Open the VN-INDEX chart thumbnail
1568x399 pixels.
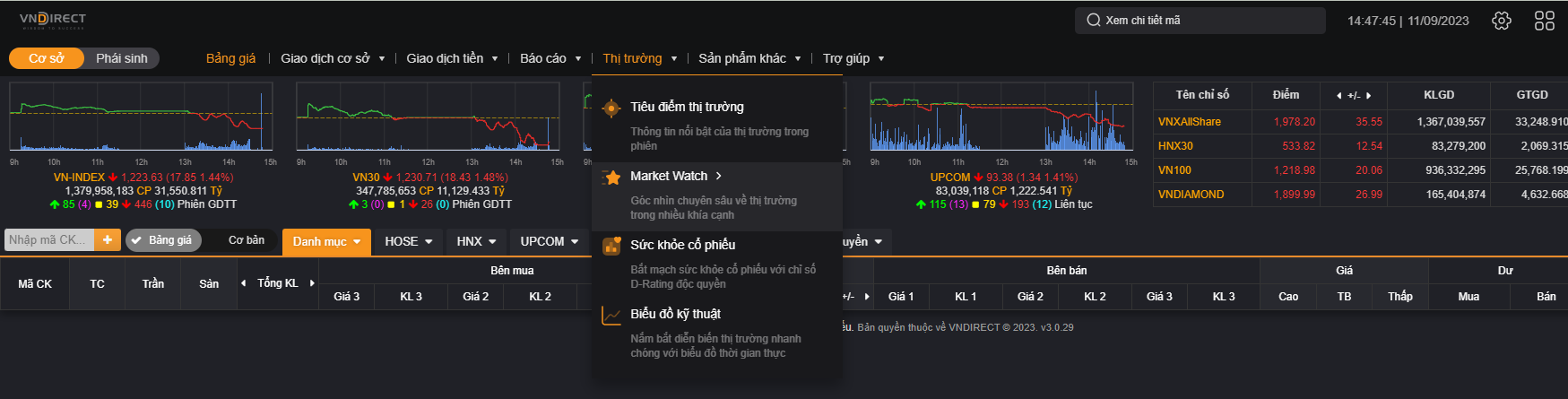pyautogui.click(x=141, y=117)
